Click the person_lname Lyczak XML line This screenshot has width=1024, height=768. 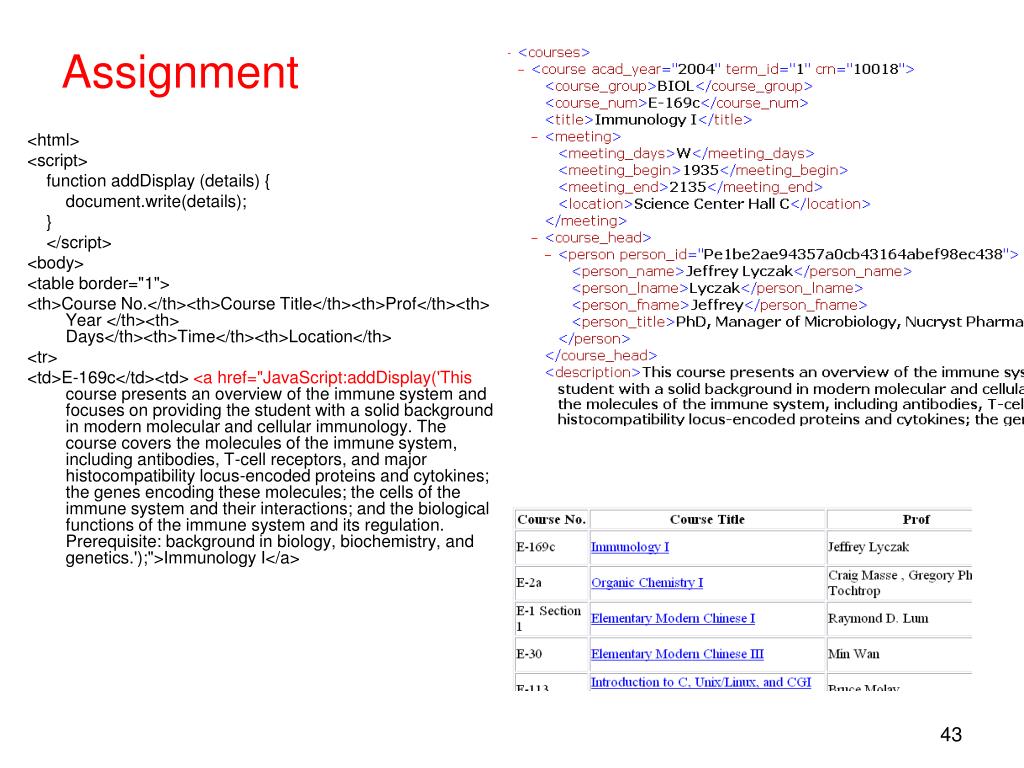pos(718,289)
